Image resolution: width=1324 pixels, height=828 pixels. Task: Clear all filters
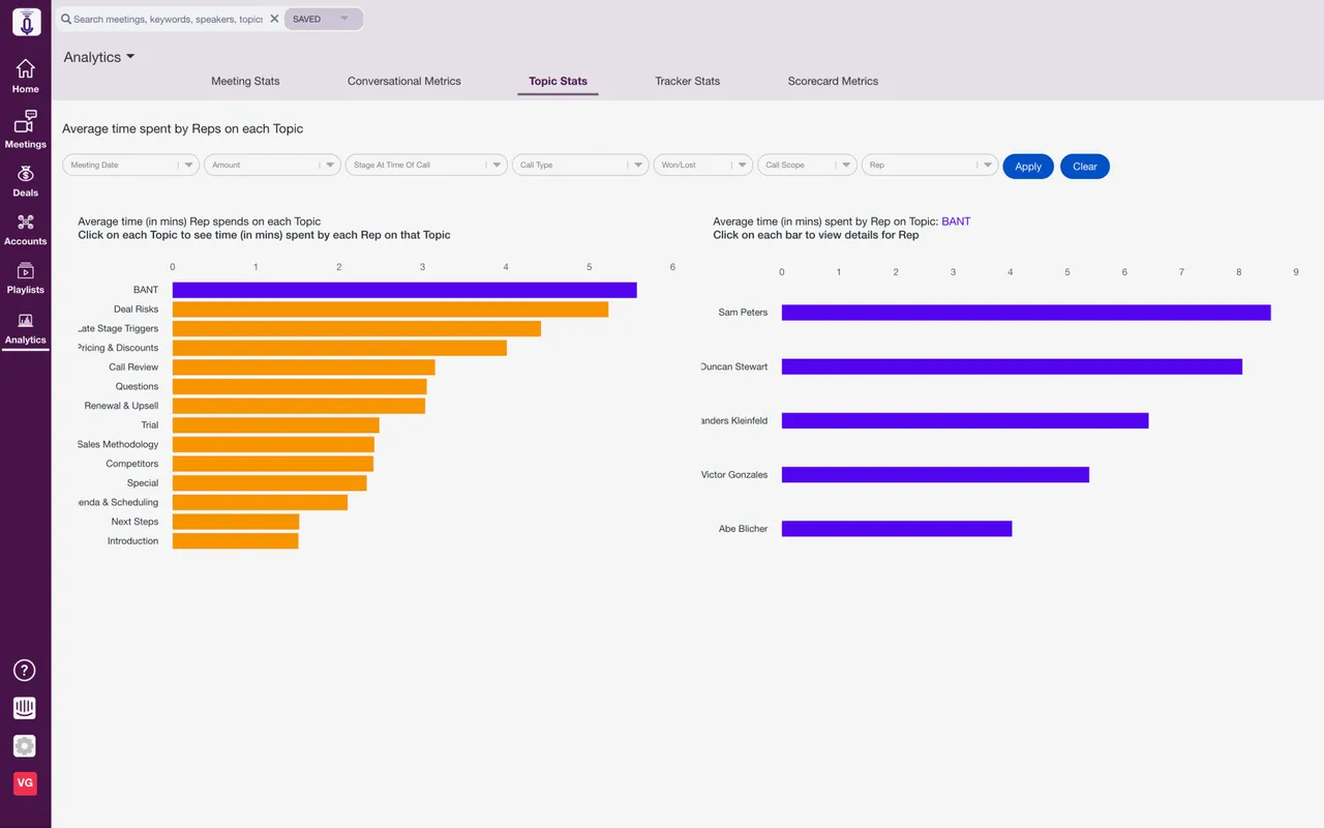coord(1085,166)
